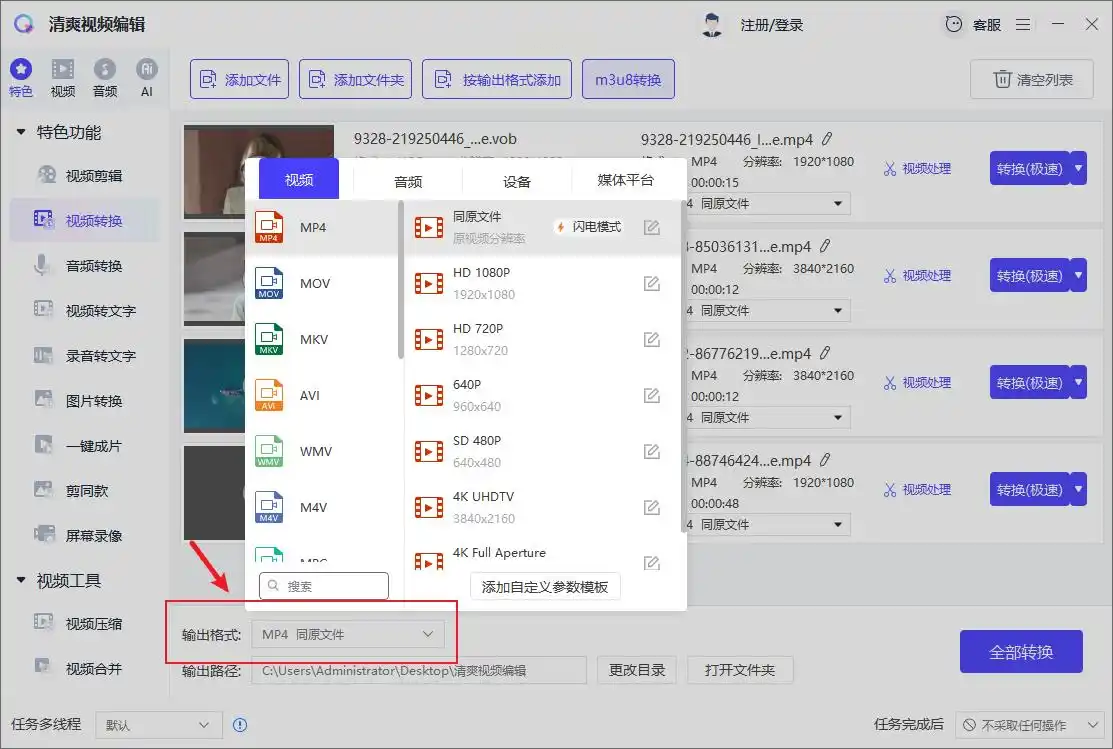Click edit icon beside HD 720P preset

(651, 340)
